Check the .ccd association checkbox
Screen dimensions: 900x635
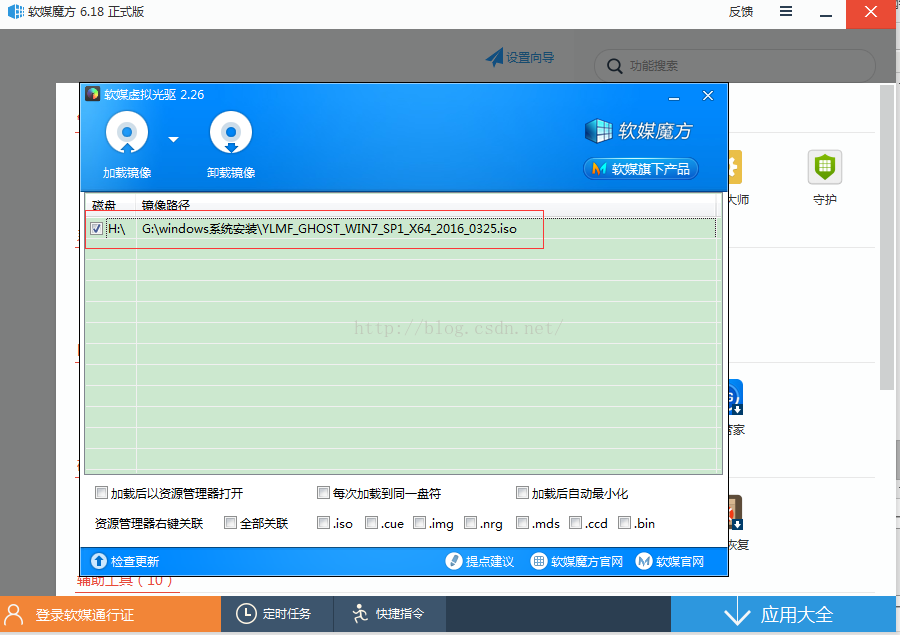point(576,522)
